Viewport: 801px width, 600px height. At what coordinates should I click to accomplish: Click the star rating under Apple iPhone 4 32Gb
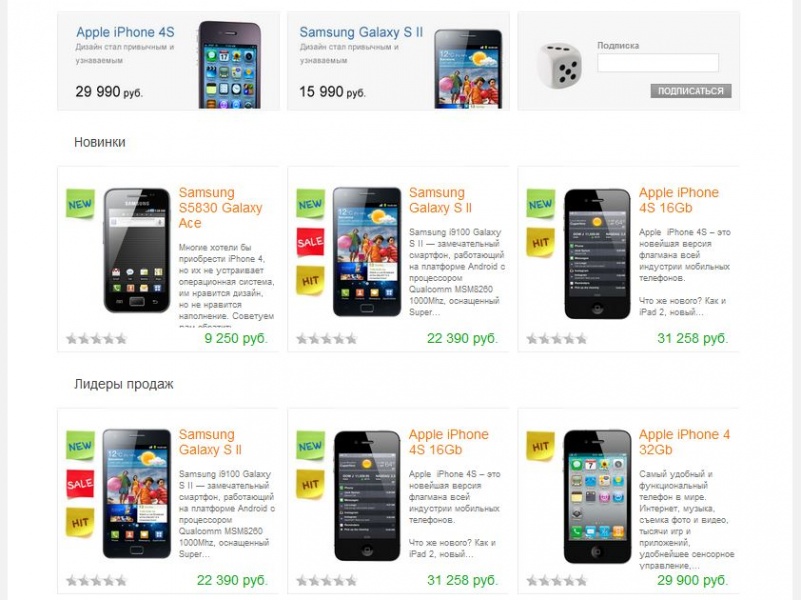[557, 581]
